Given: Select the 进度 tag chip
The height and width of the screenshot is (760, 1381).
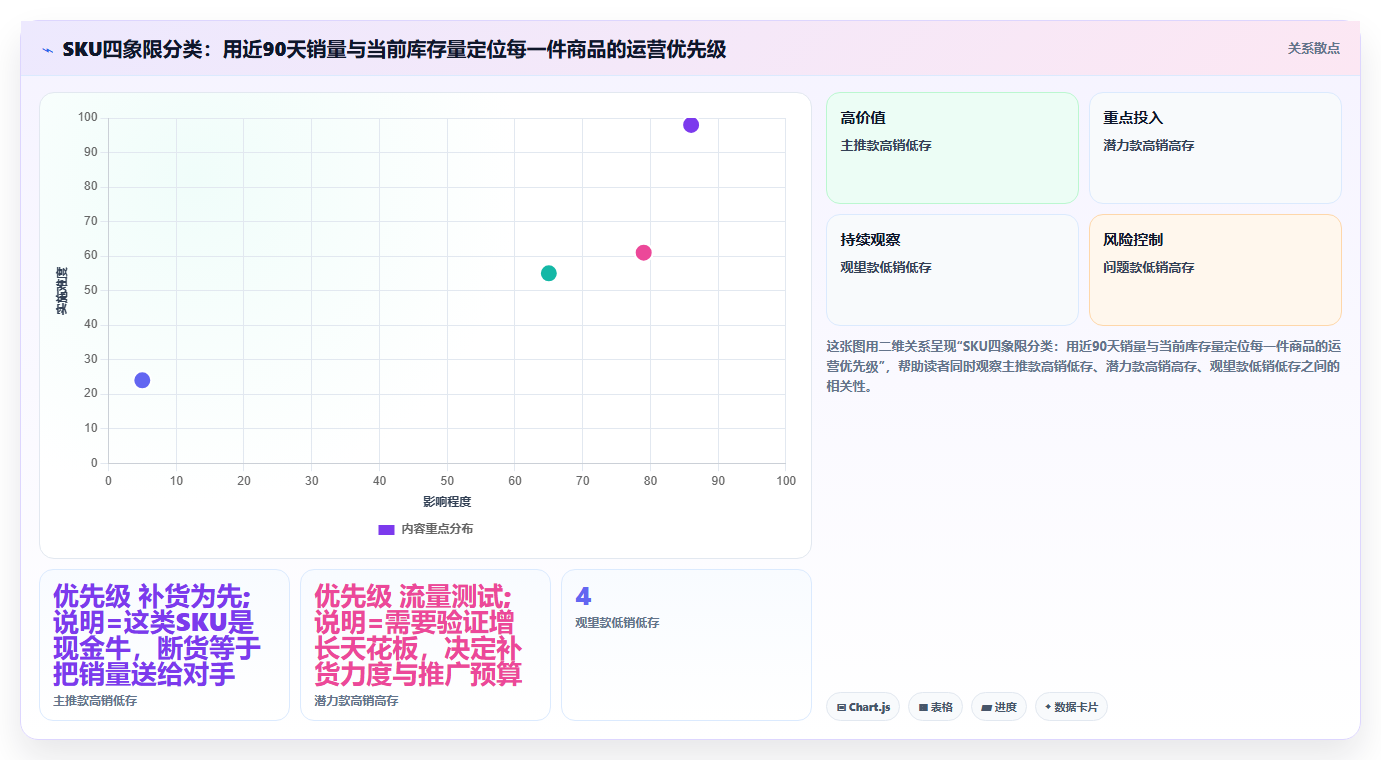Looking at the screenshot, I should [x=999, y=707].
